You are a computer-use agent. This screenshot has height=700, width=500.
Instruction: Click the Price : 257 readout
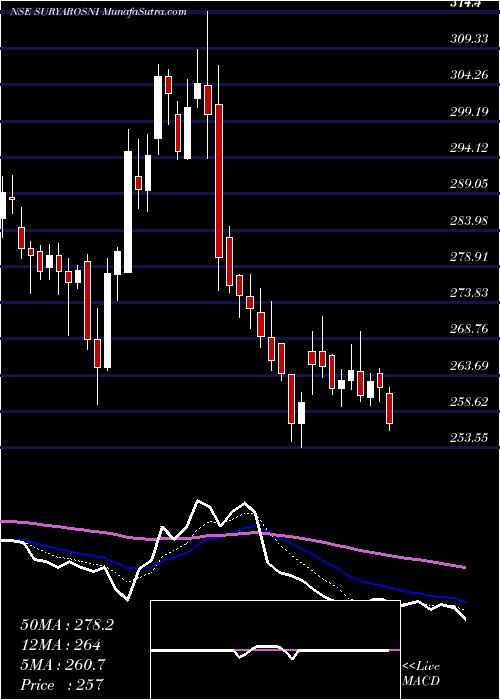[x=62, y=684]
